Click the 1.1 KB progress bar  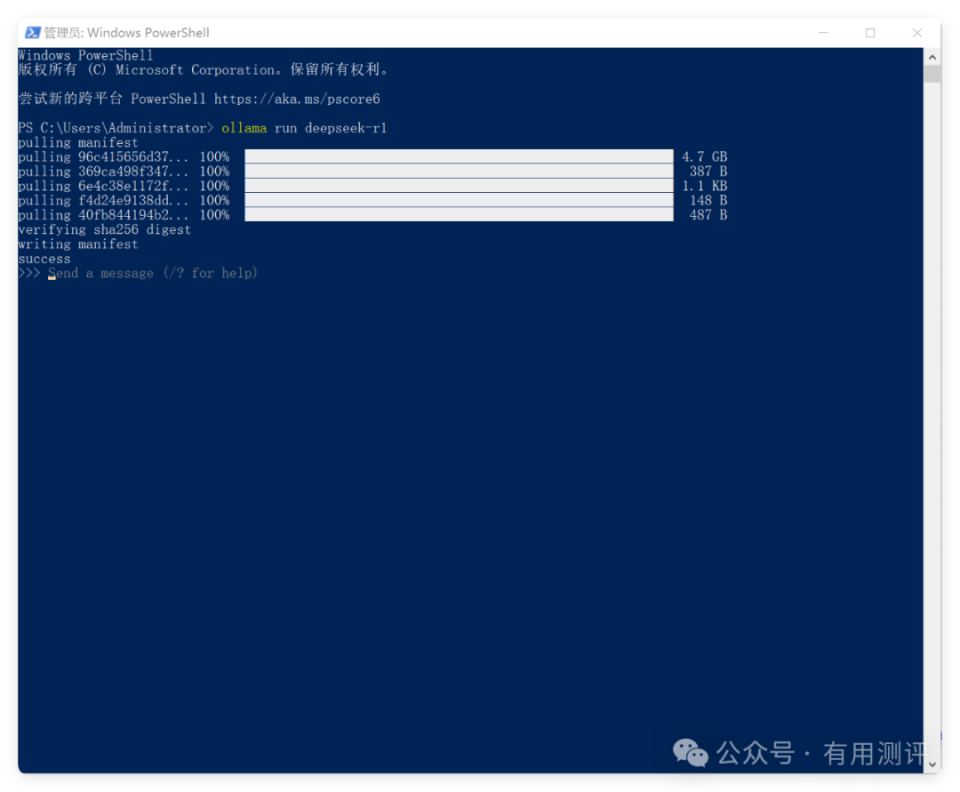(459, 185)
